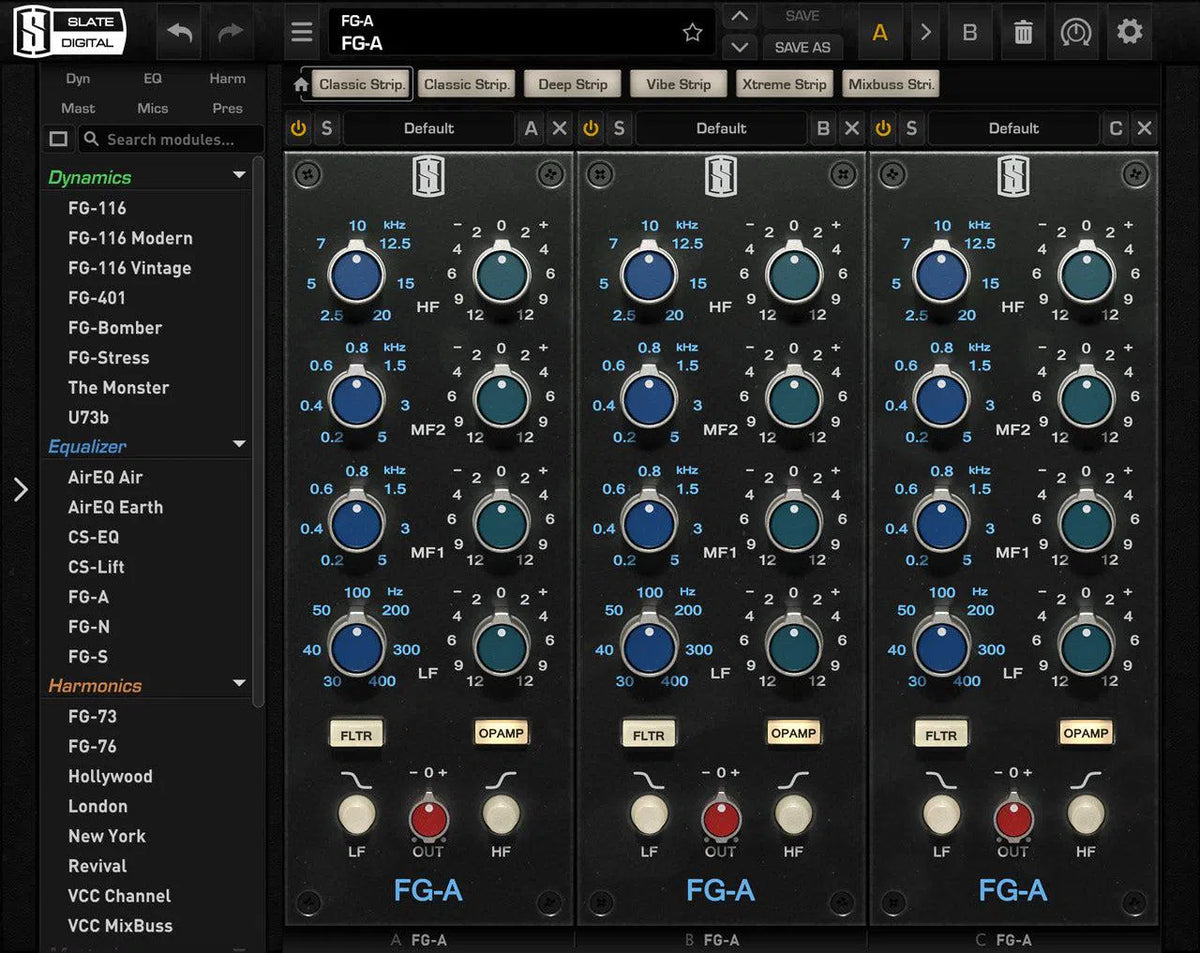Open the Default preset dropdown for slot A
Image resolution: width=1200 pixels, height=953 pixels.
[428, 128]
